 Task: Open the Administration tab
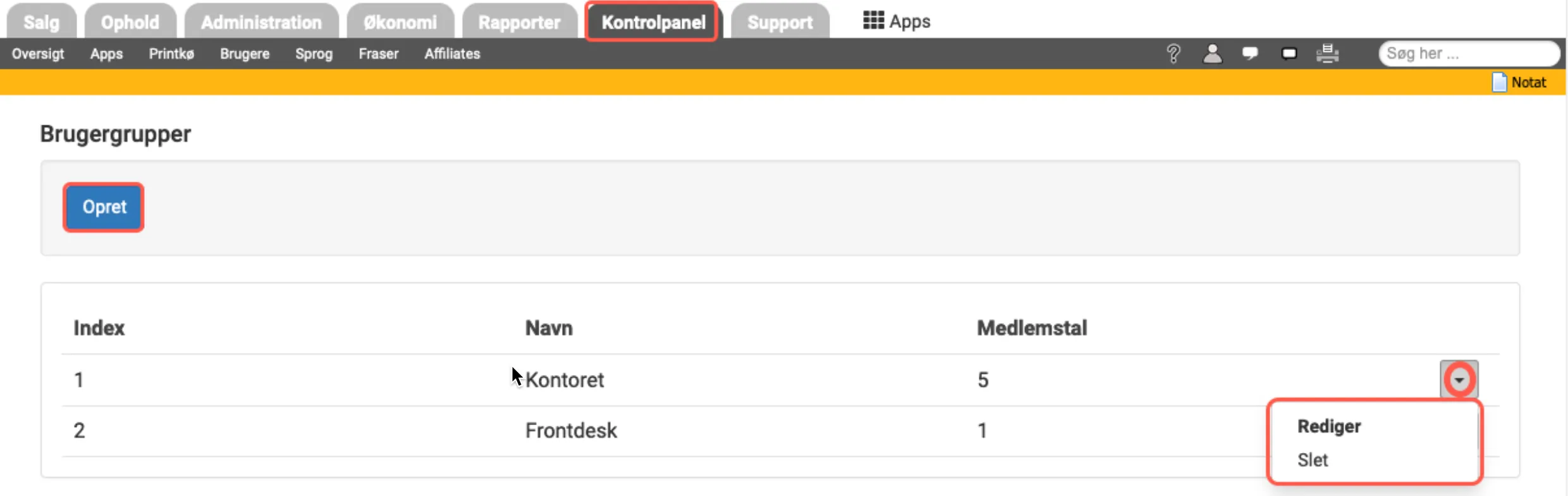pyautogui.click(x=261, y=23)
